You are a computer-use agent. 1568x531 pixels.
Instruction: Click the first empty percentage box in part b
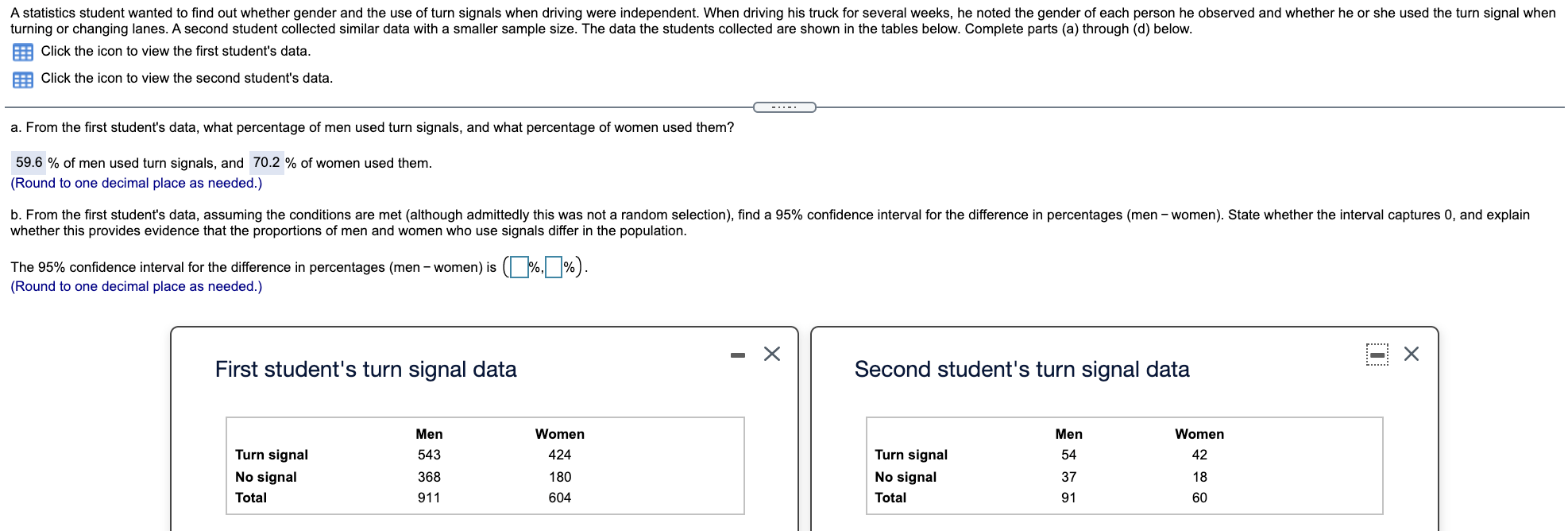coord(520,268)
